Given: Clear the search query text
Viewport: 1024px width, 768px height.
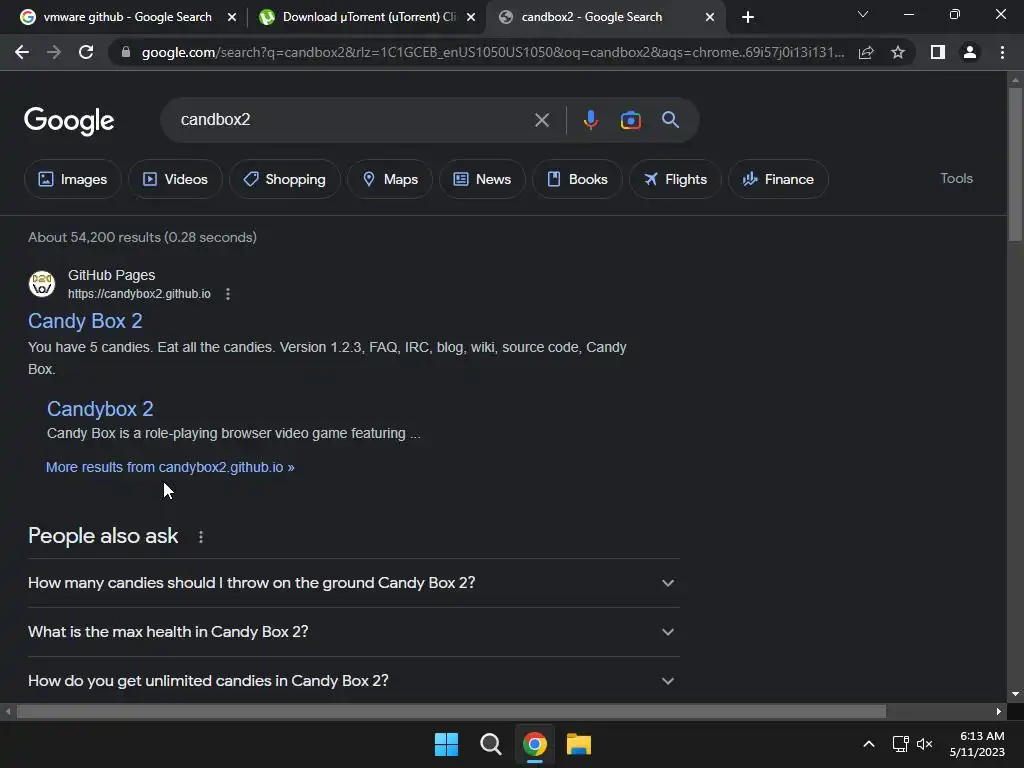Looking at the screenshot, I should (541, 120).
